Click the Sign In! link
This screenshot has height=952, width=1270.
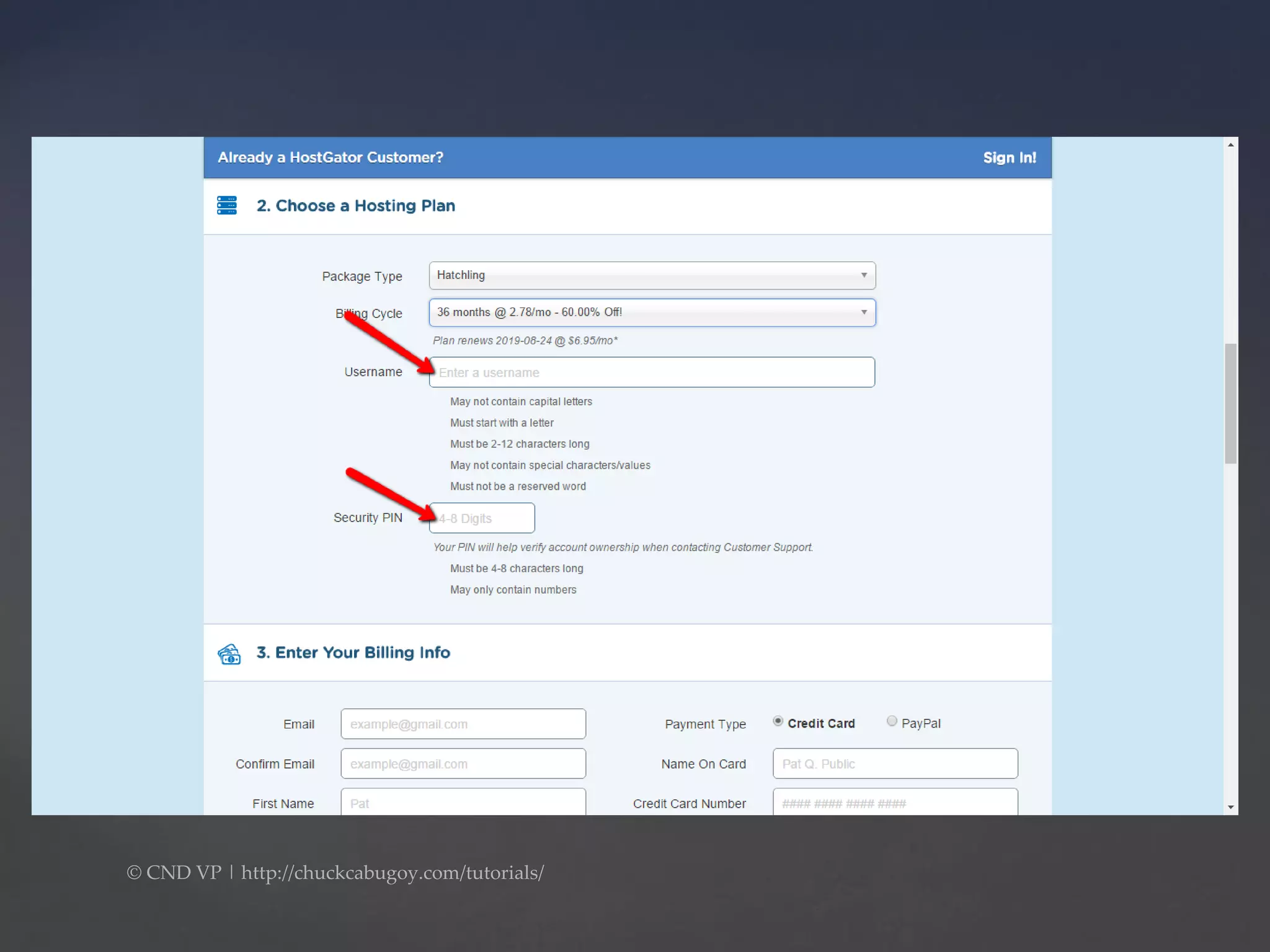pyautogui.click(x=1009, y=158)
